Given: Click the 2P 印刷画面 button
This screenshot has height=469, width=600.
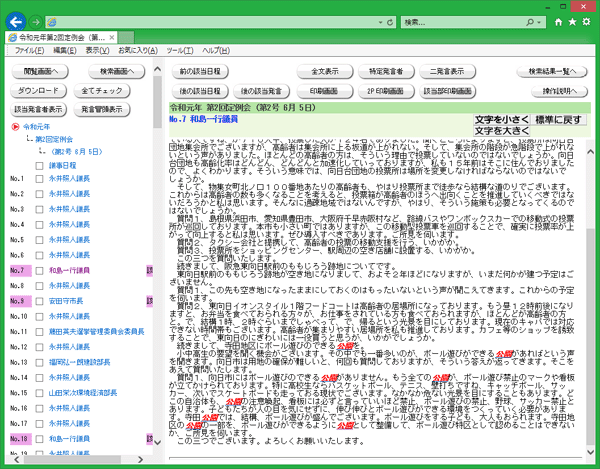Looking at the screenshot, I should pyautogui.click(x=385, y=91).
